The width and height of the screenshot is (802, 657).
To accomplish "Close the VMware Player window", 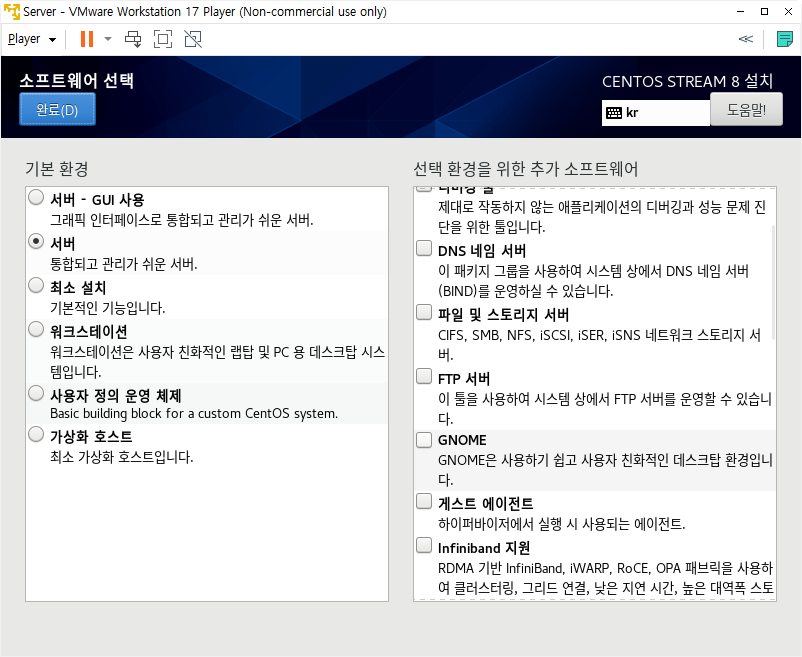I will click(788, 11).
